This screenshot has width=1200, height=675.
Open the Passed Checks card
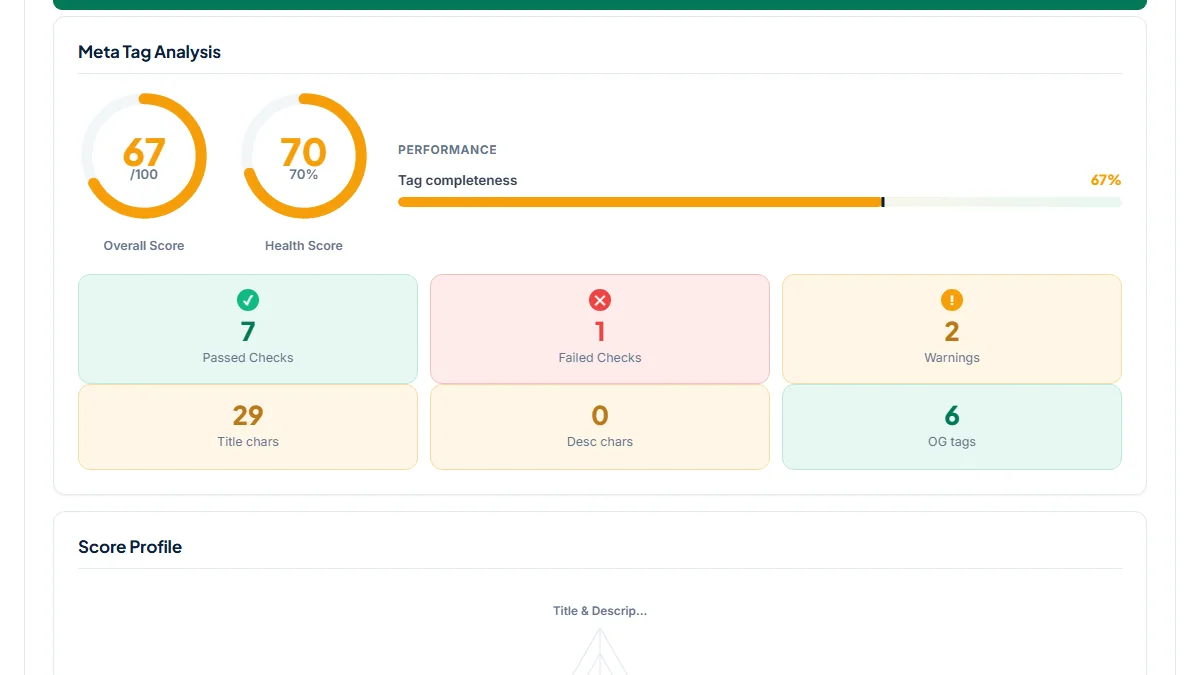pyautogui.click(x=248, y=329)
